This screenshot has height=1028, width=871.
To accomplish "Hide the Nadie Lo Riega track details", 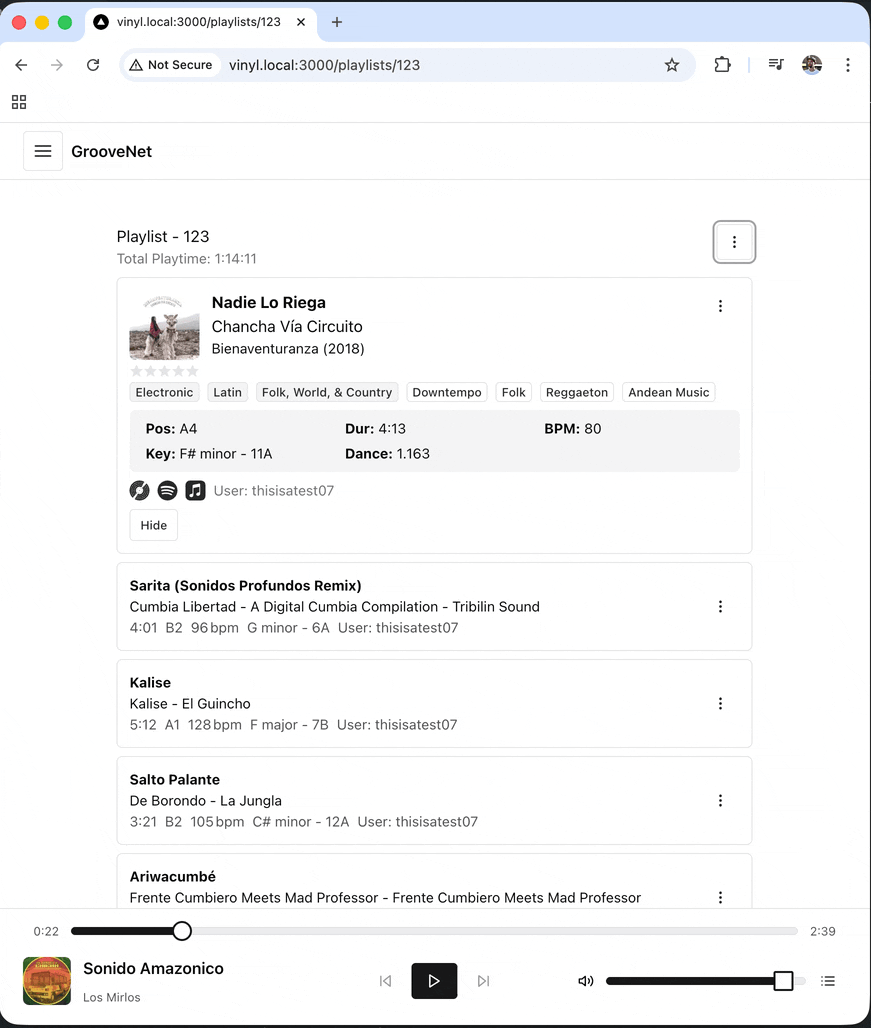I will click(x=153, y=525).
